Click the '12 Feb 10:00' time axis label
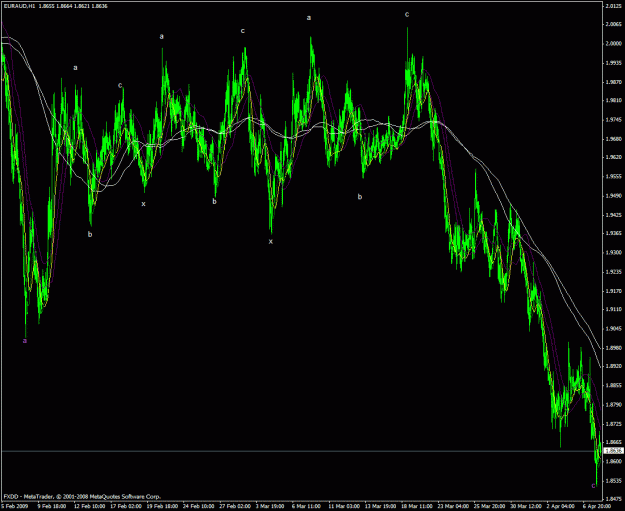625x511 pixels. click(89, 506)
